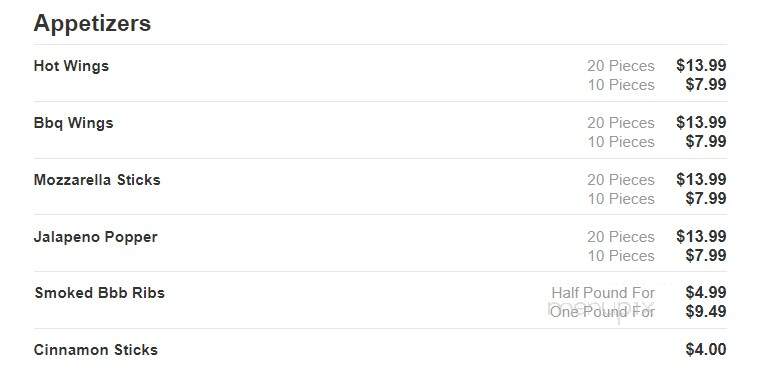Click the Bbq Wings 10 Pieces $7.99 price
This screenshot has width=780, height=391.
pyautogui.click(x=706, y=141)
